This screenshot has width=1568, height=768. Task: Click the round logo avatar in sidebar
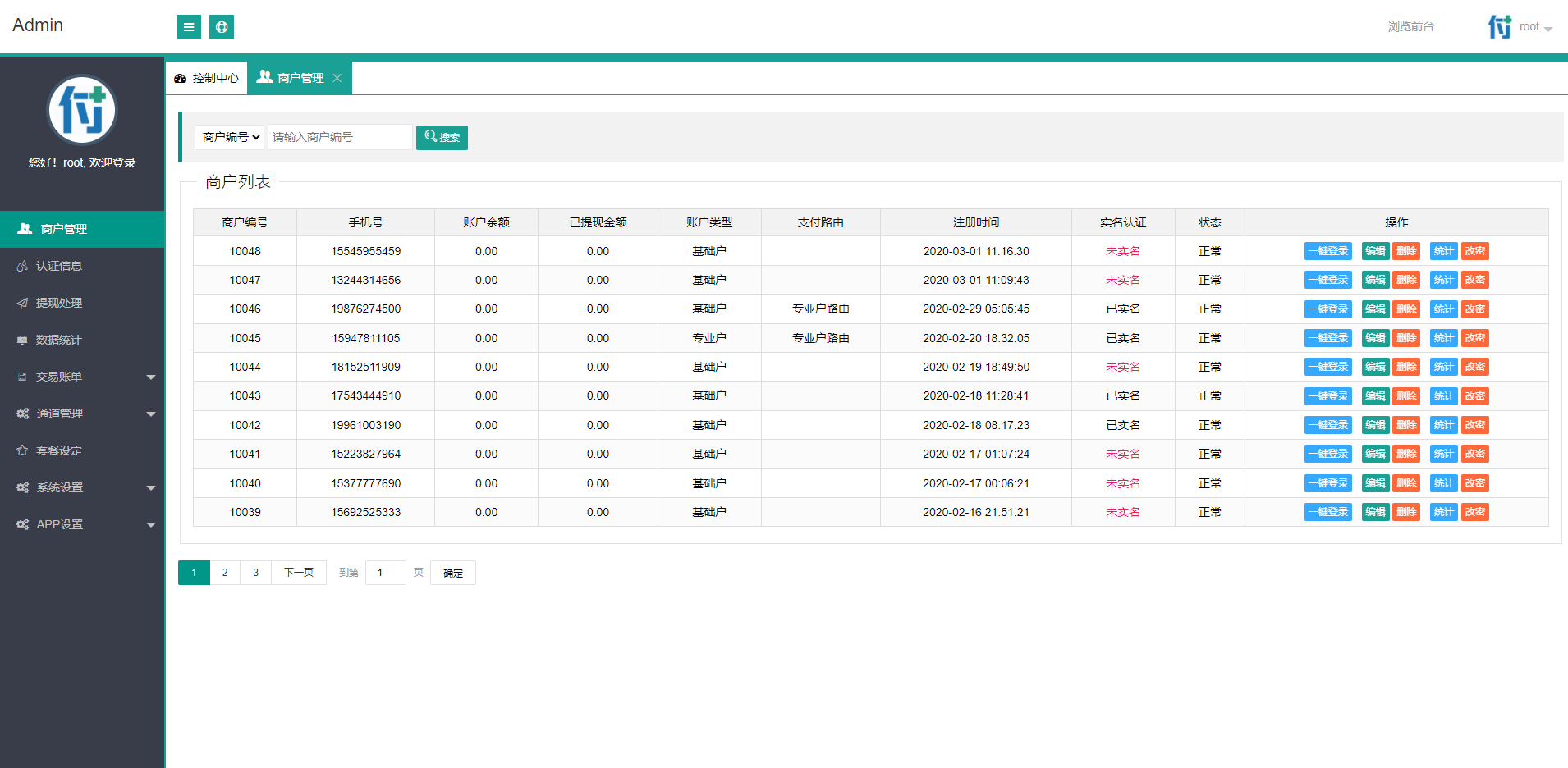(82, 111)
